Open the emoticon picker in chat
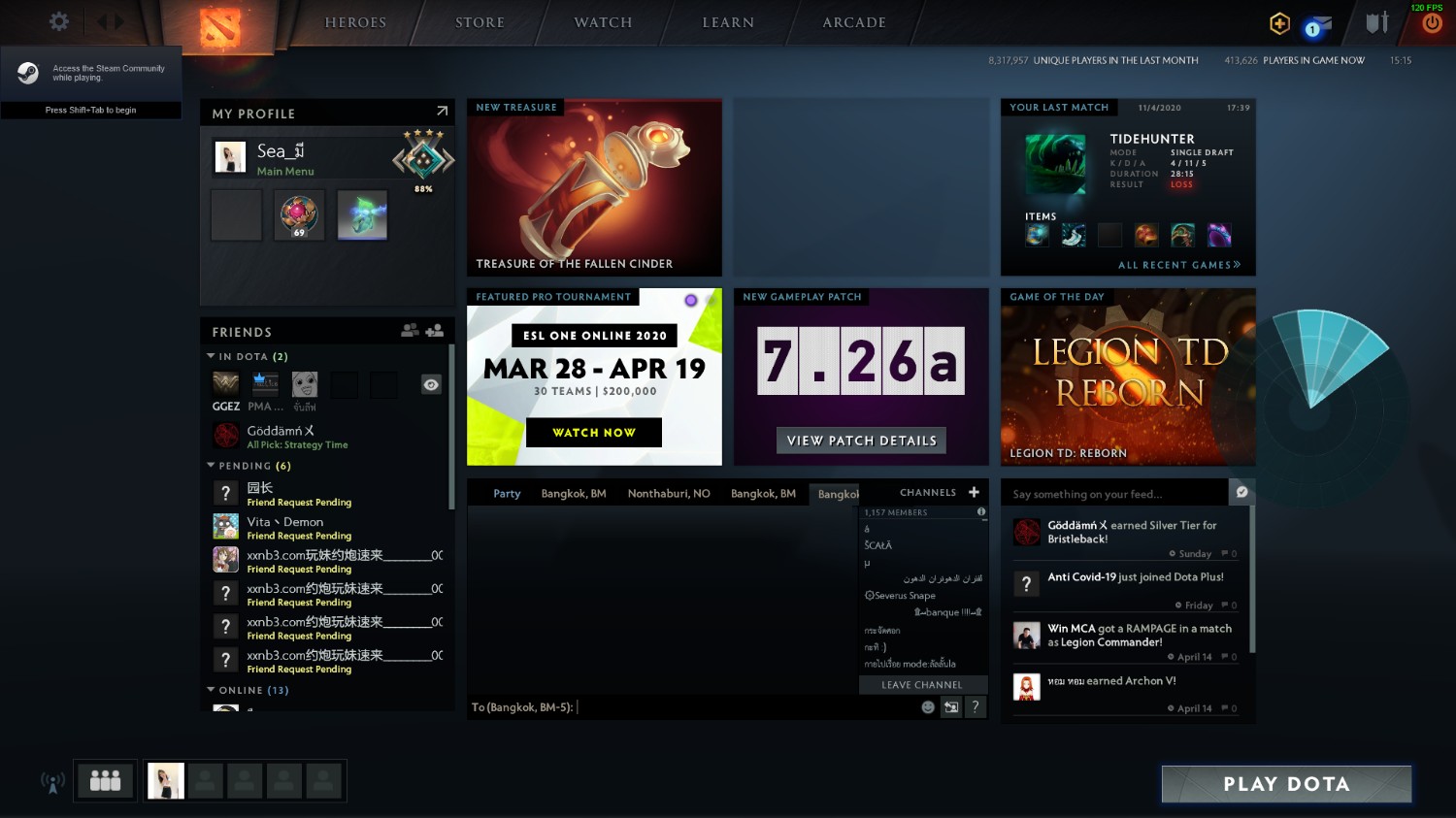Image resolution: width=1456 pixels, height=818 pixels. (928, 707)
